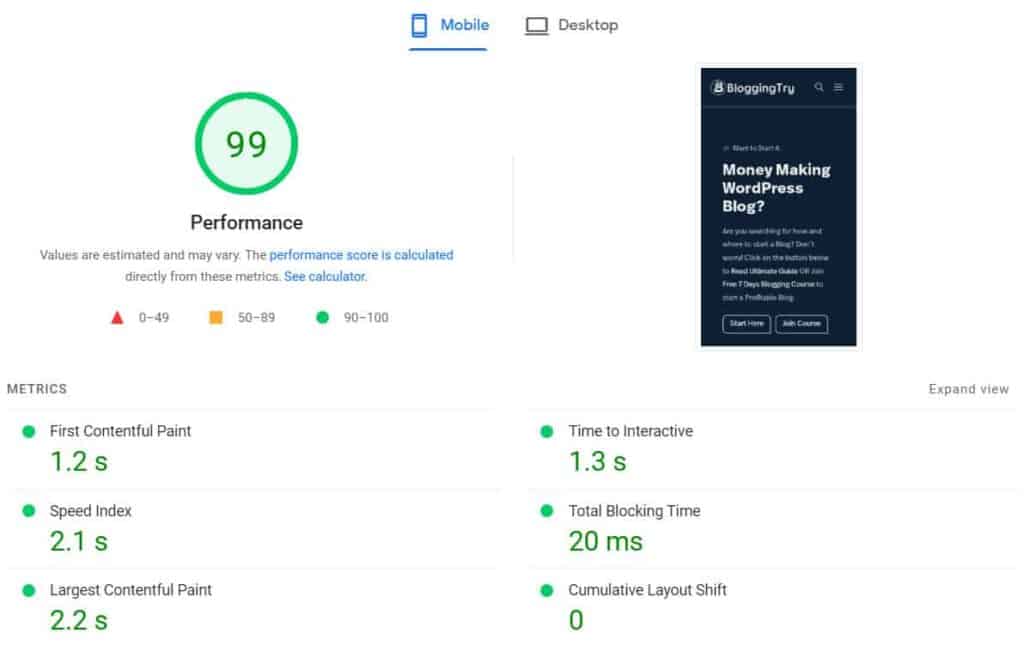Click the 99 performance score gauge ring
The height and width of the screenshot is (646, 1024).
[246, 143]
